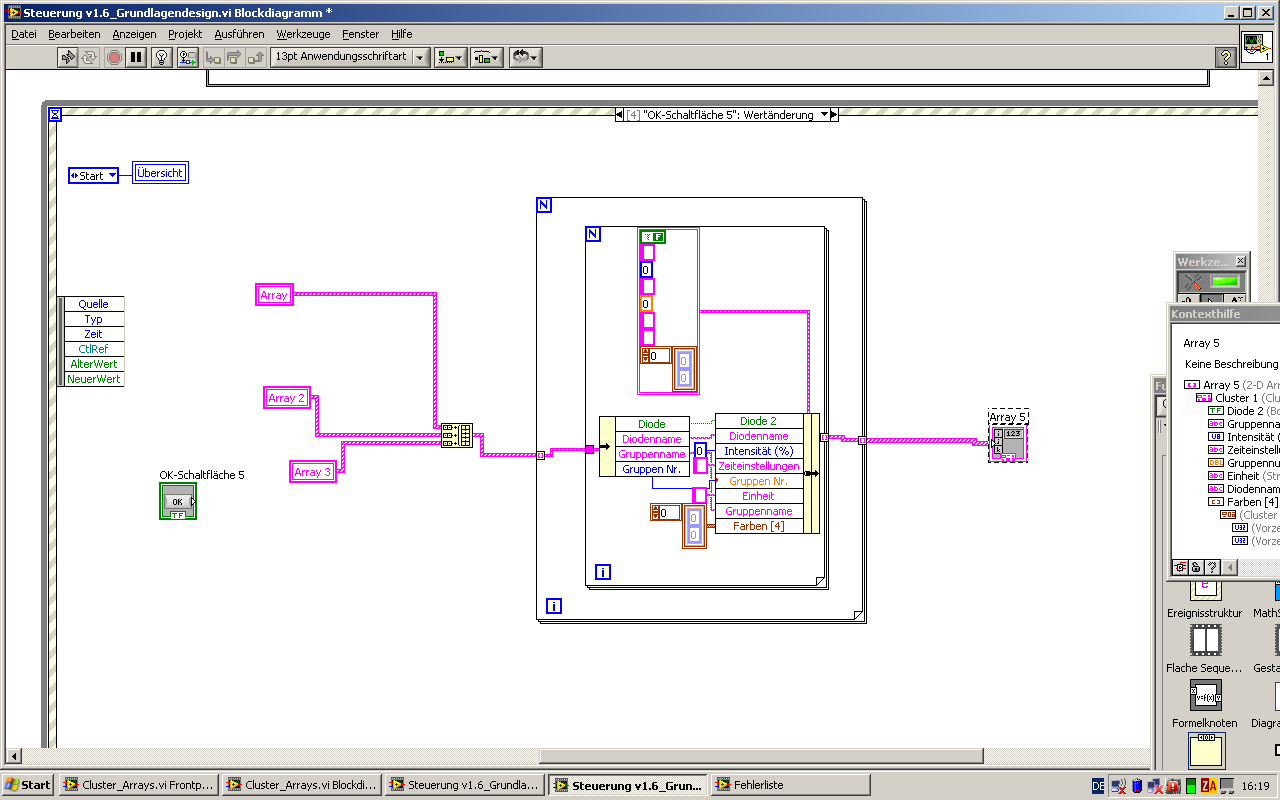The image size is (1280, 800).
Task: Click the Run arrow in the toolbar
Action: click(x=68, y=58)
